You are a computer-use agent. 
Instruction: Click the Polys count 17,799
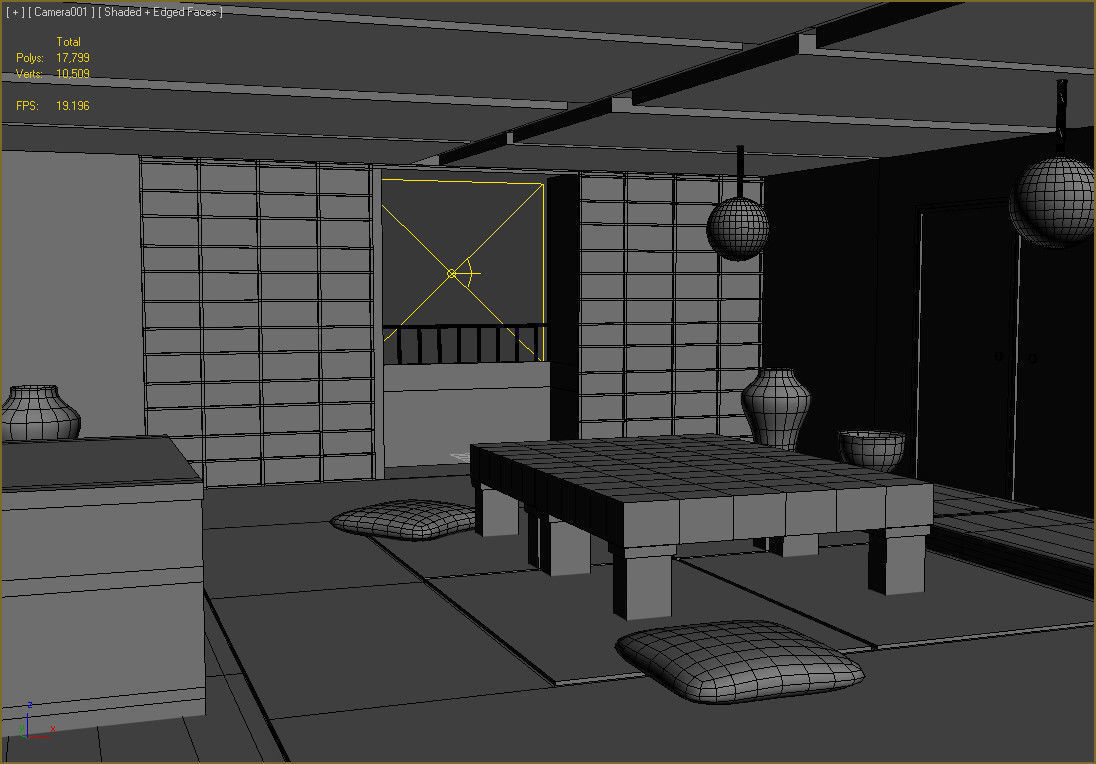click(73, 57)
